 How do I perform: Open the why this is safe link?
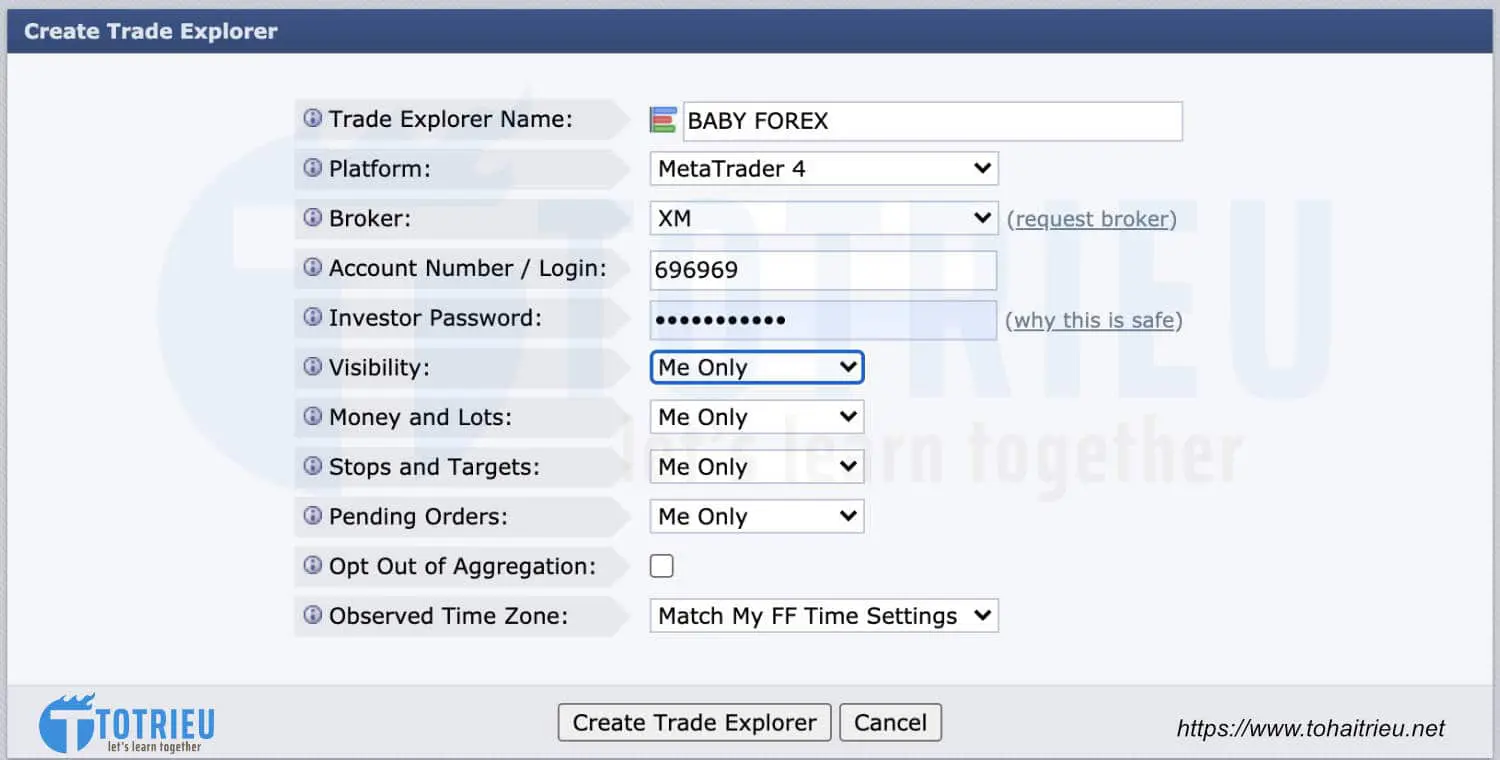tap(1094, 321)
